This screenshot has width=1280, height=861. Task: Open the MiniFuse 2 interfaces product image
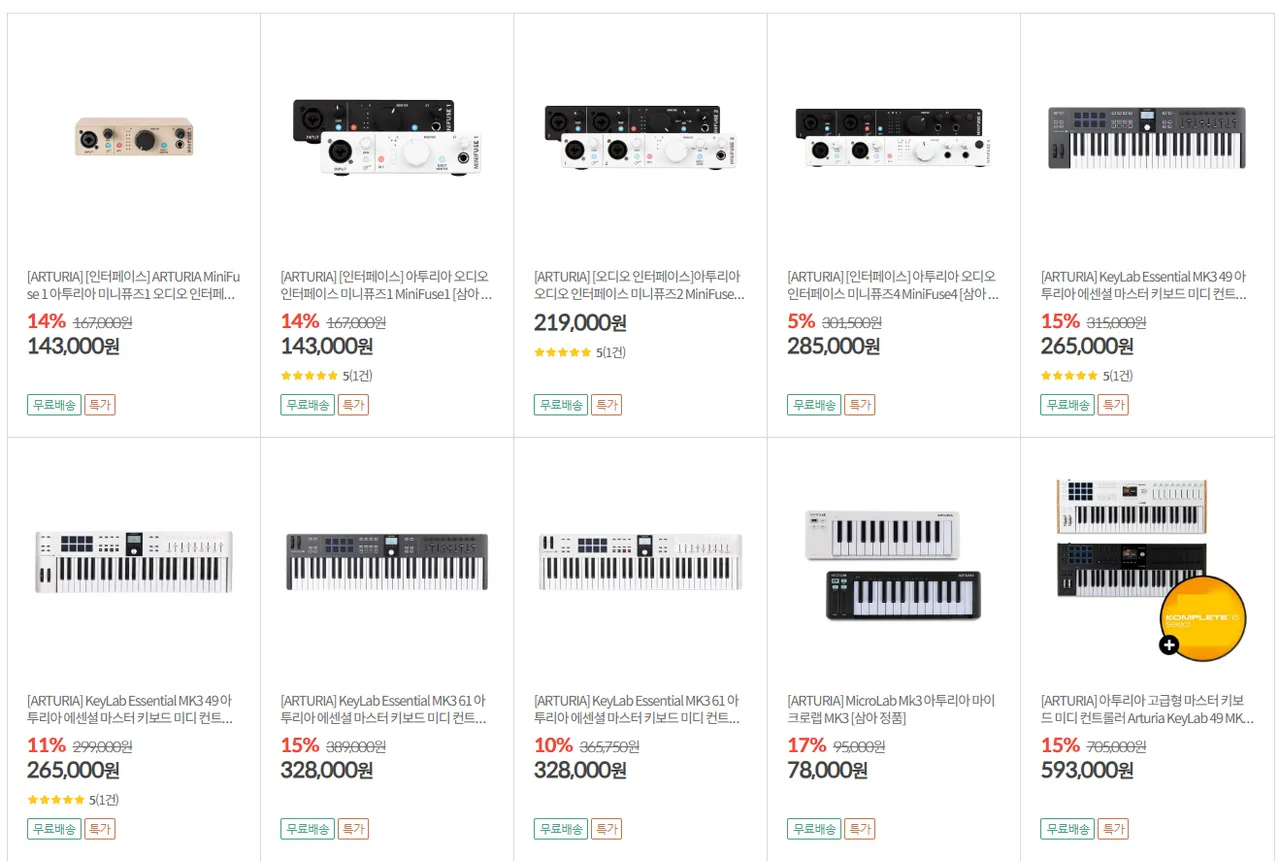click(x=640, y=136)
